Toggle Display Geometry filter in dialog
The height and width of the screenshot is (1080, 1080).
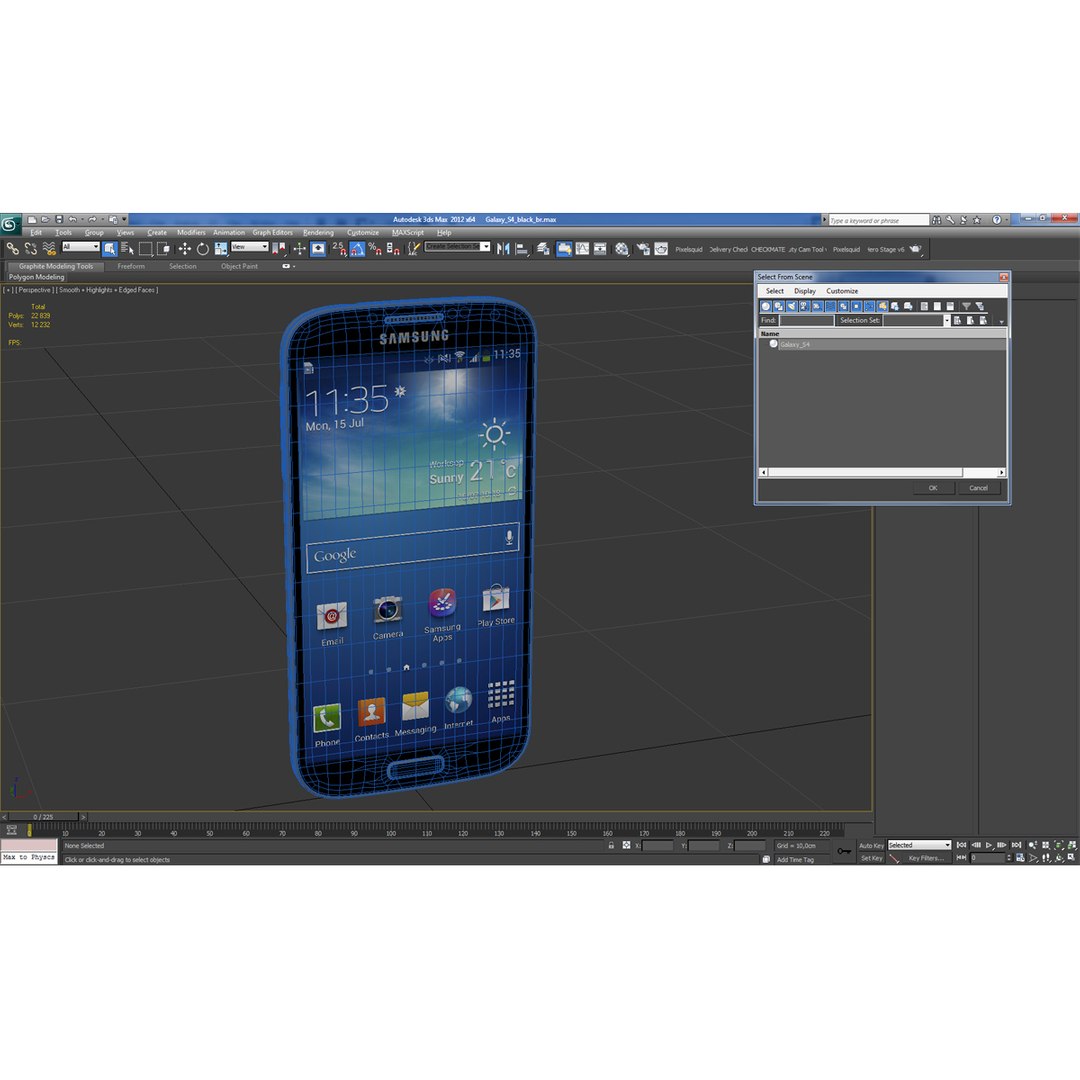765,307
